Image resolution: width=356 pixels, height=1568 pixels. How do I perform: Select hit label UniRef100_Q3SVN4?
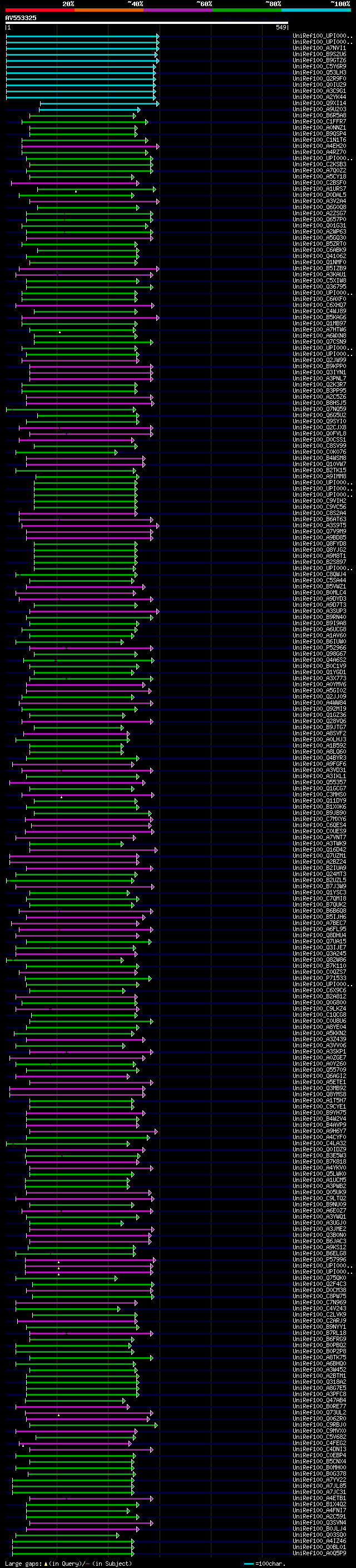(x=319, y=1523)
